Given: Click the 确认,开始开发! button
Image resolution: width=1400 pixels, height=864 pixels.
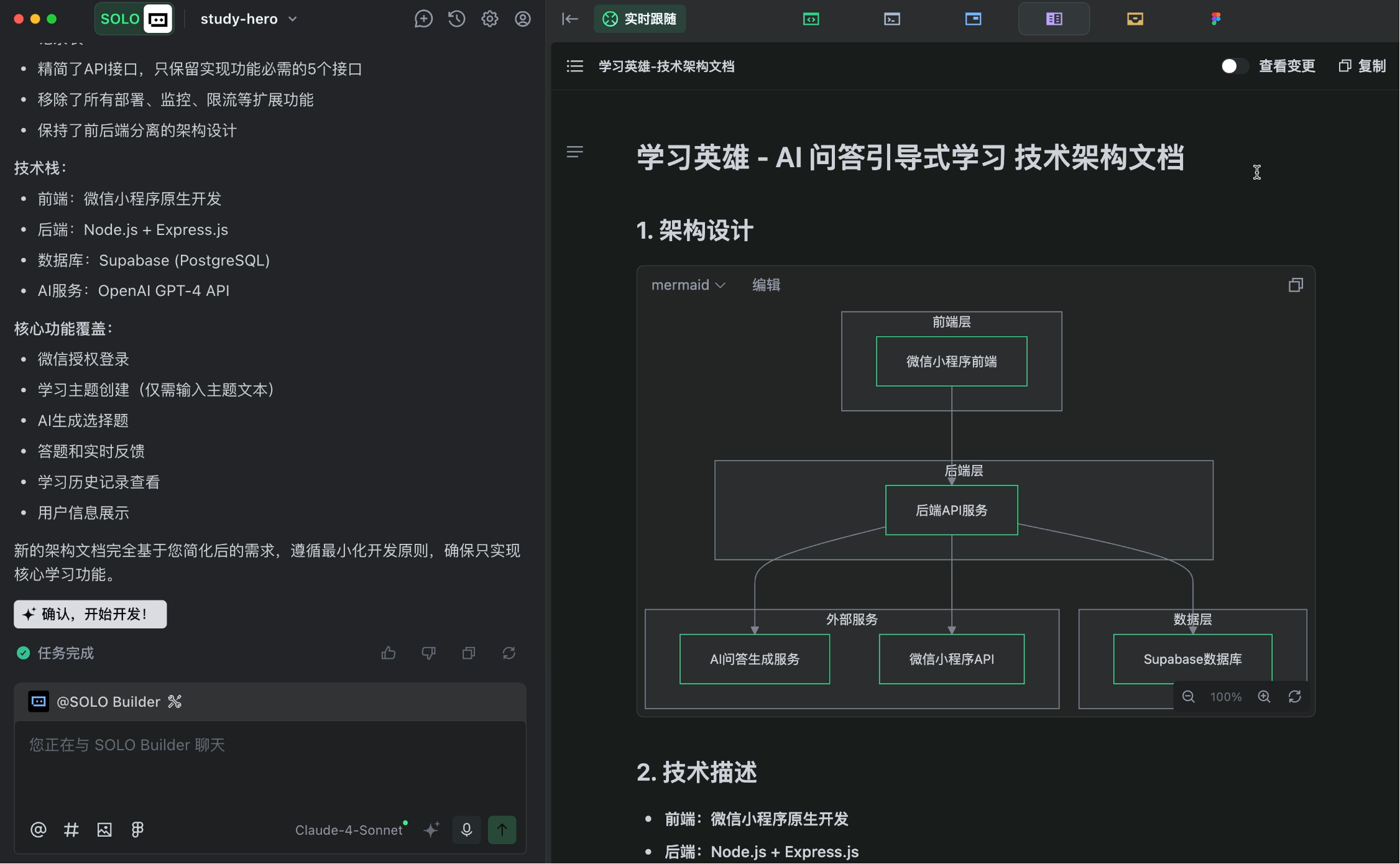Looking at the screenshot, I should (90, 614).
